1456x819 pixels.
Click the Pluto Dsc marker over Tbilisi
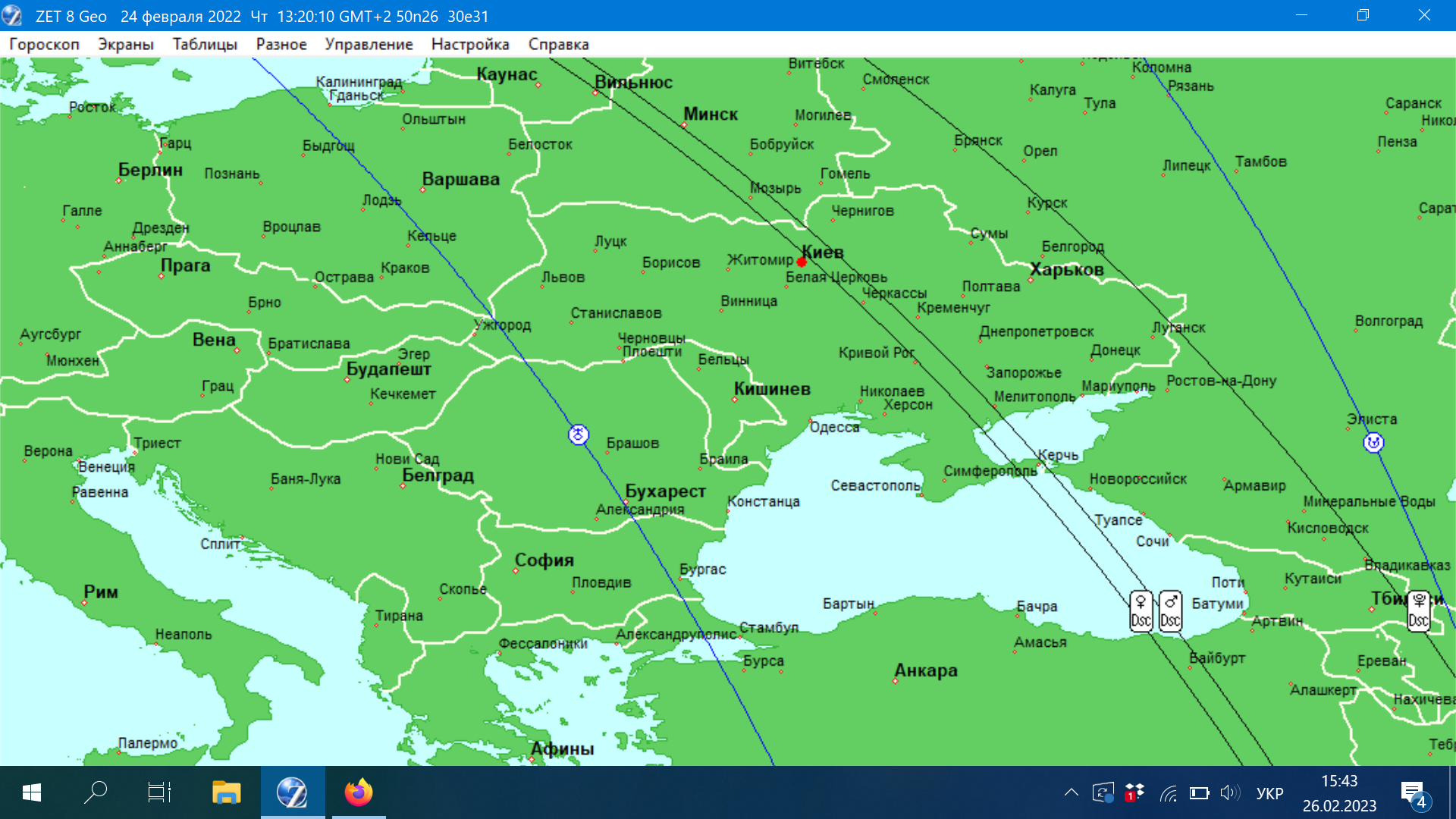click(1418, 611)
